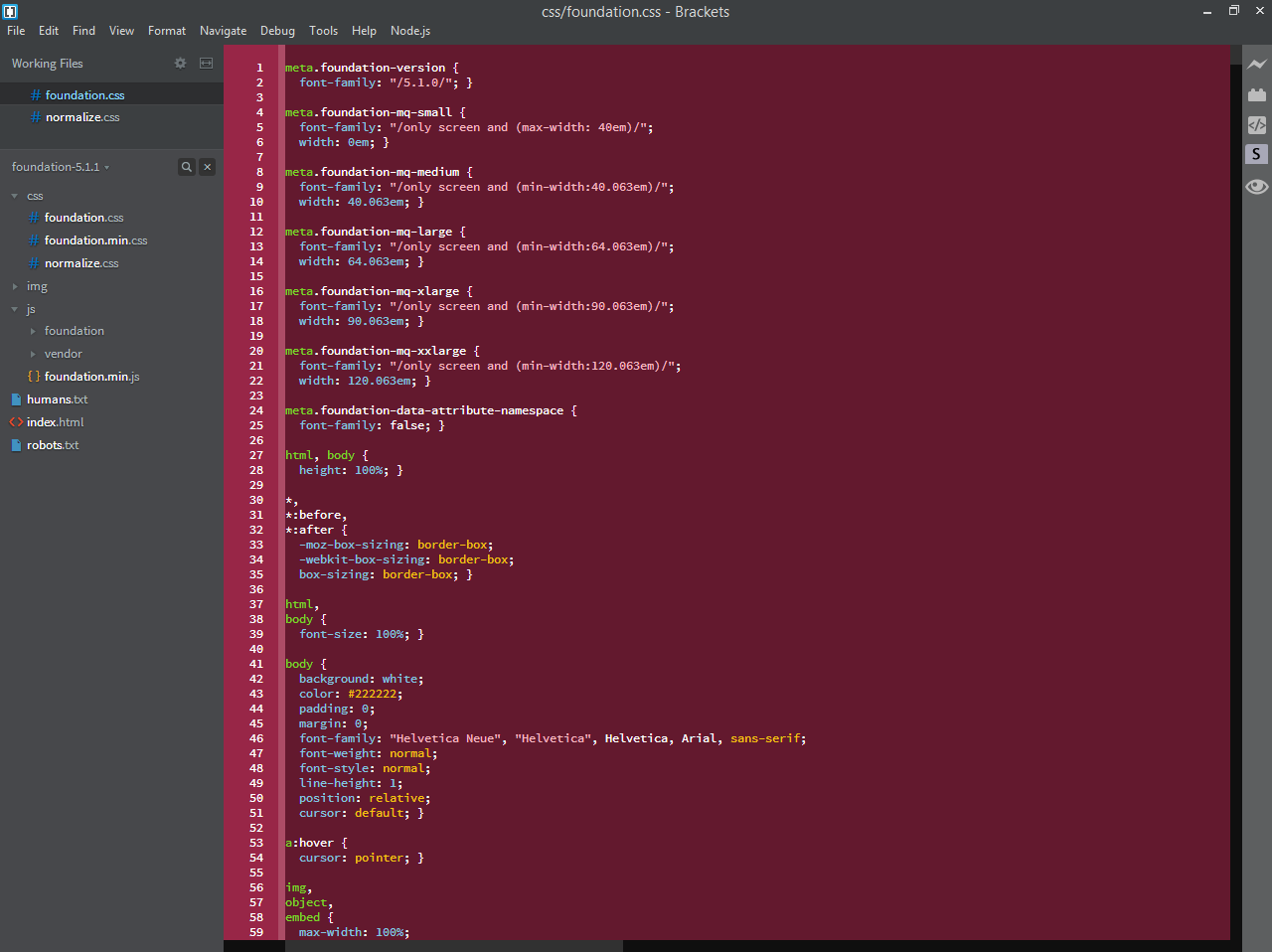Collapse the css folder
This screenshot has width=1272, height=952.
(14, 196)
